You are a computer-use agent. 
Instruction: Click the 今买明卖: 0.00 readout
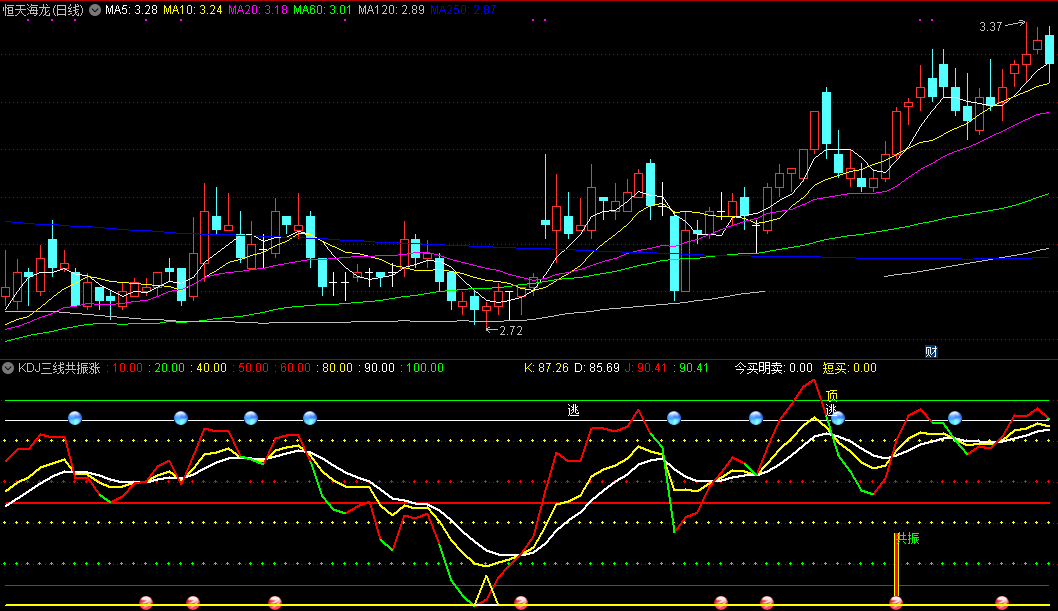pos(773,368)
